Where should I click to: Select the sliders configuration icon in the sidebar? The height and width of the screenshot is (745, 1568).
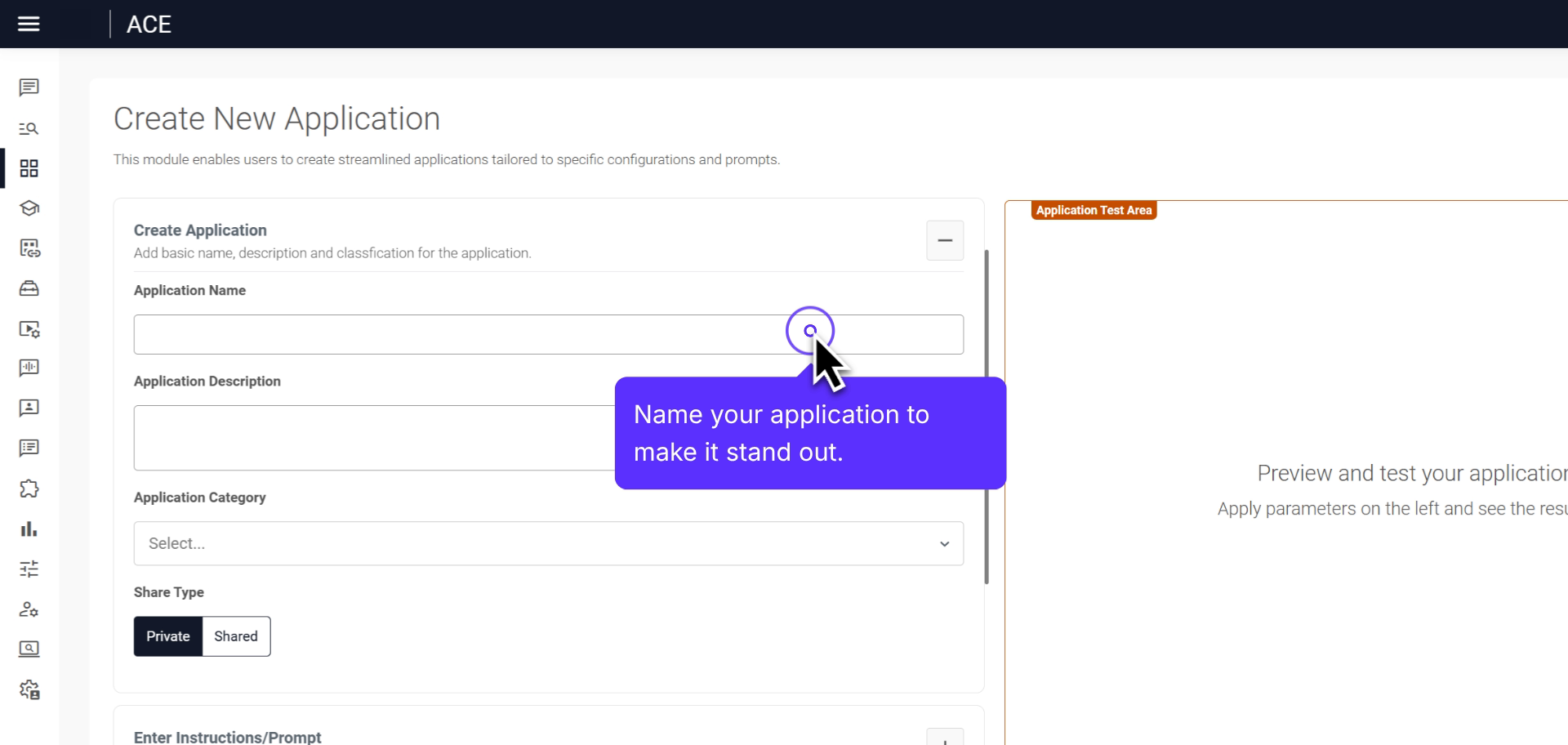(x=29, y=569)
